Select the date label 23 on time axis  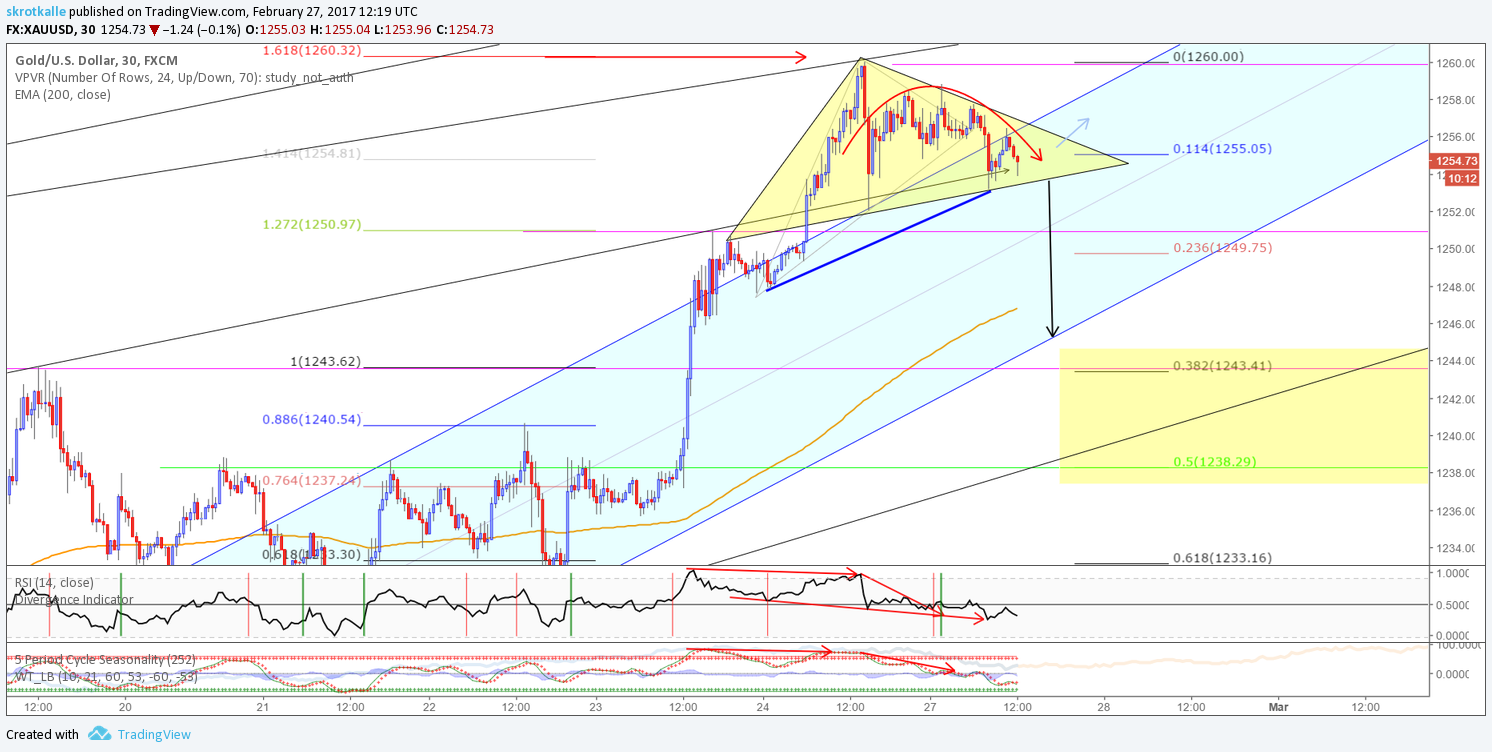point(597,705)
